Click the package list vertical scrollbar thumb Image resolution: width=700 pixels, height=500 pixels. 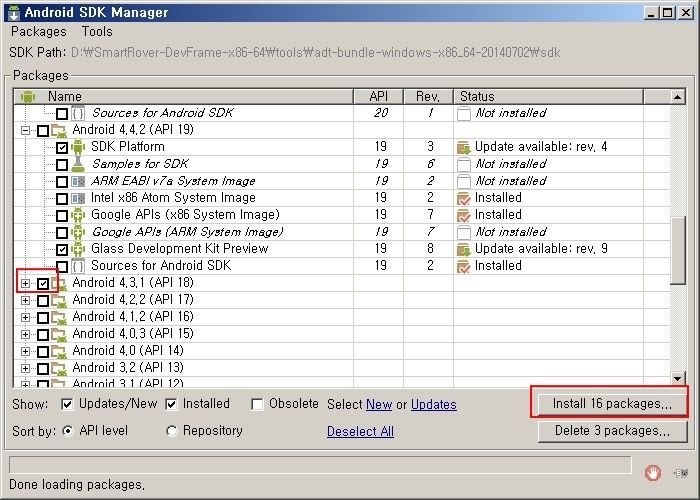pos(678,250)
